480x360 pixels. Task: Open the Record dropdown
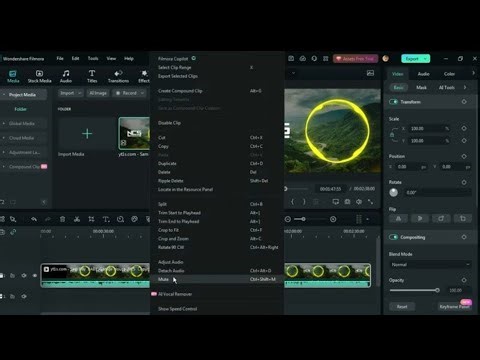129,93
